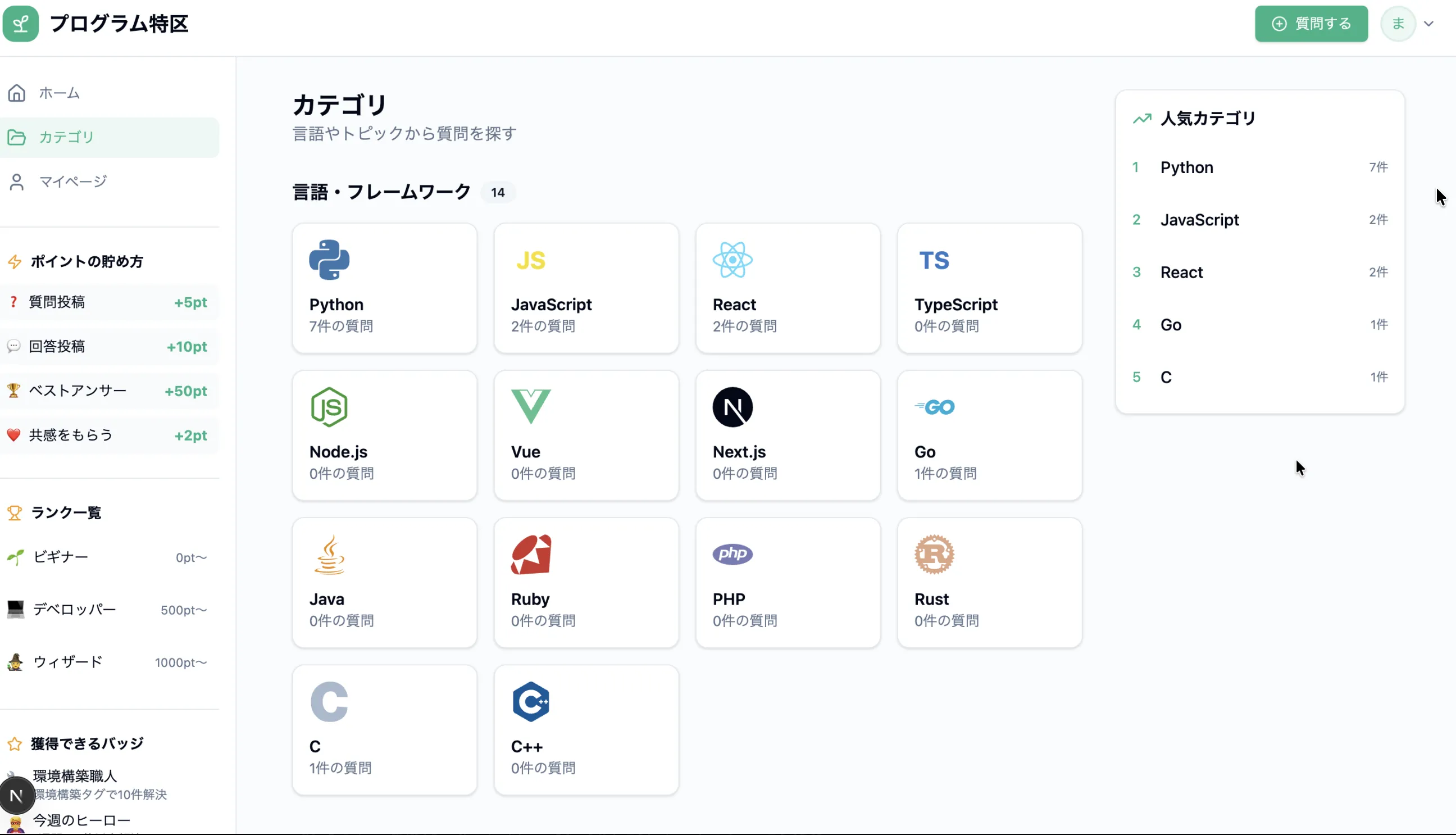Click the プログラム特区 sprout logo
1456x835 pixels.
click(x=21, y=24)
